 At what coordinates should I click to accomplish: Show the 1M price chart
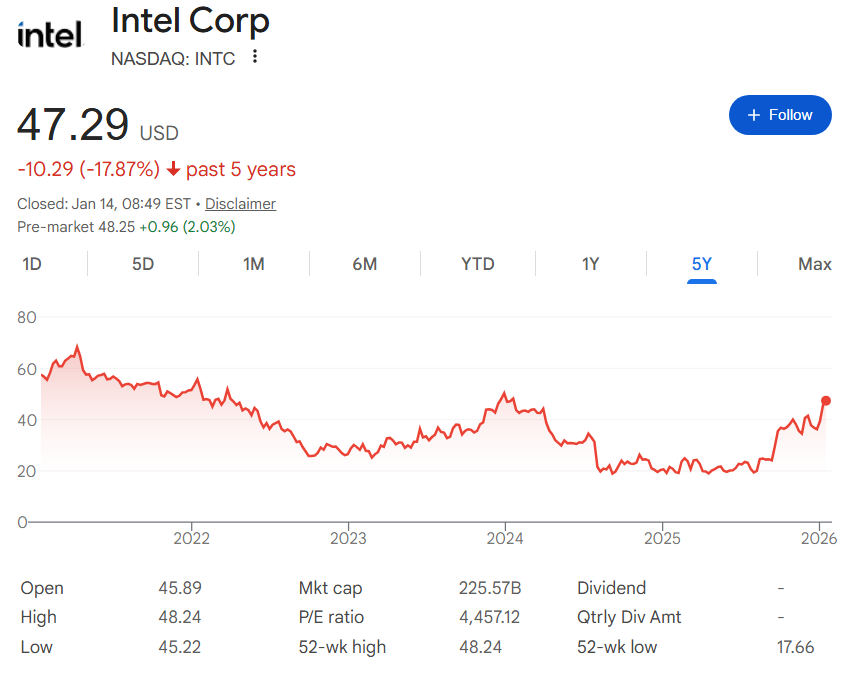point(254,264)
